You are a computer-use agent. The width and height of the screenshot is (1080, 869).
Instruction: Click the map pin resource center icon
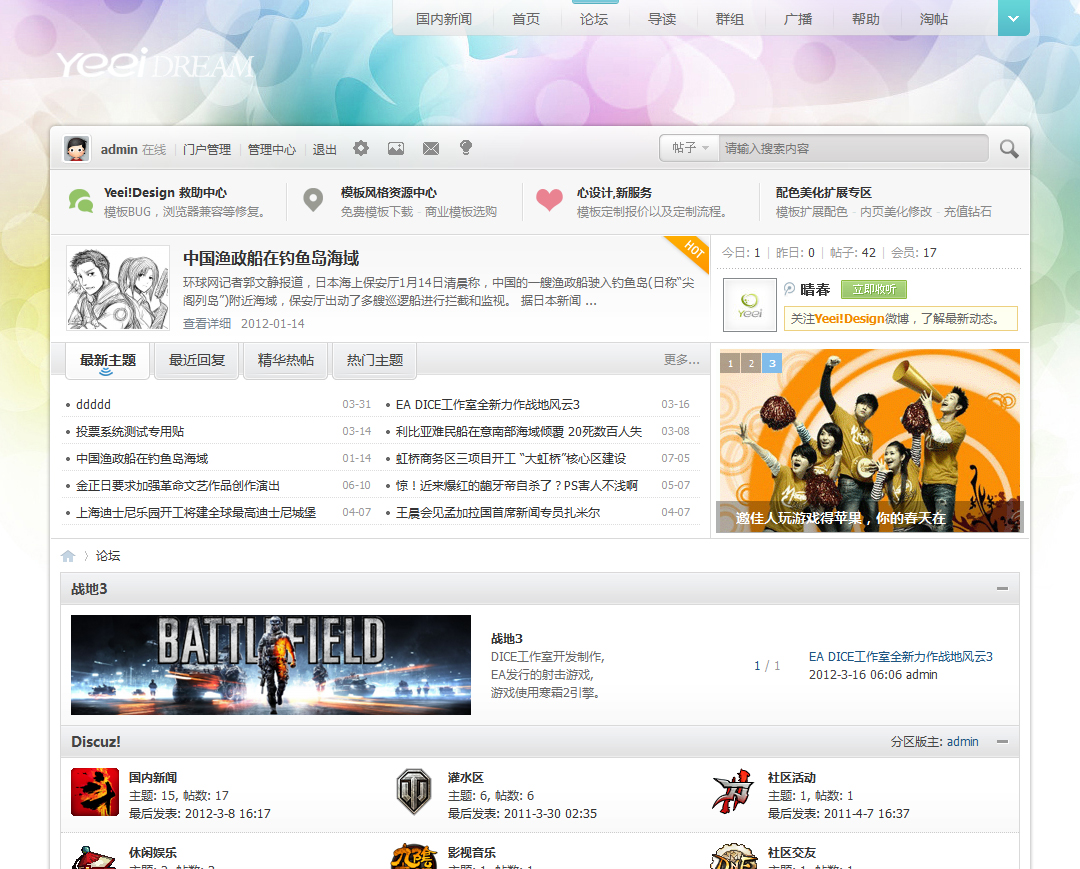pos(313,200)
